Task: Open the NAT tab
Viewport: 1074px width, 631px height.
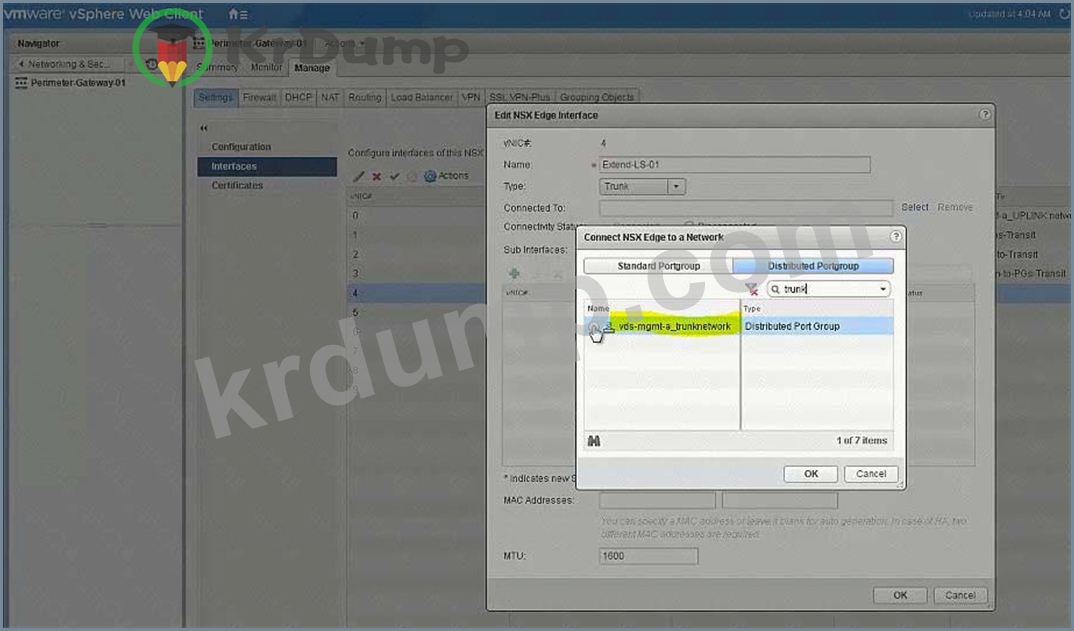Action: pyautogui.click(x=329, y=97)
